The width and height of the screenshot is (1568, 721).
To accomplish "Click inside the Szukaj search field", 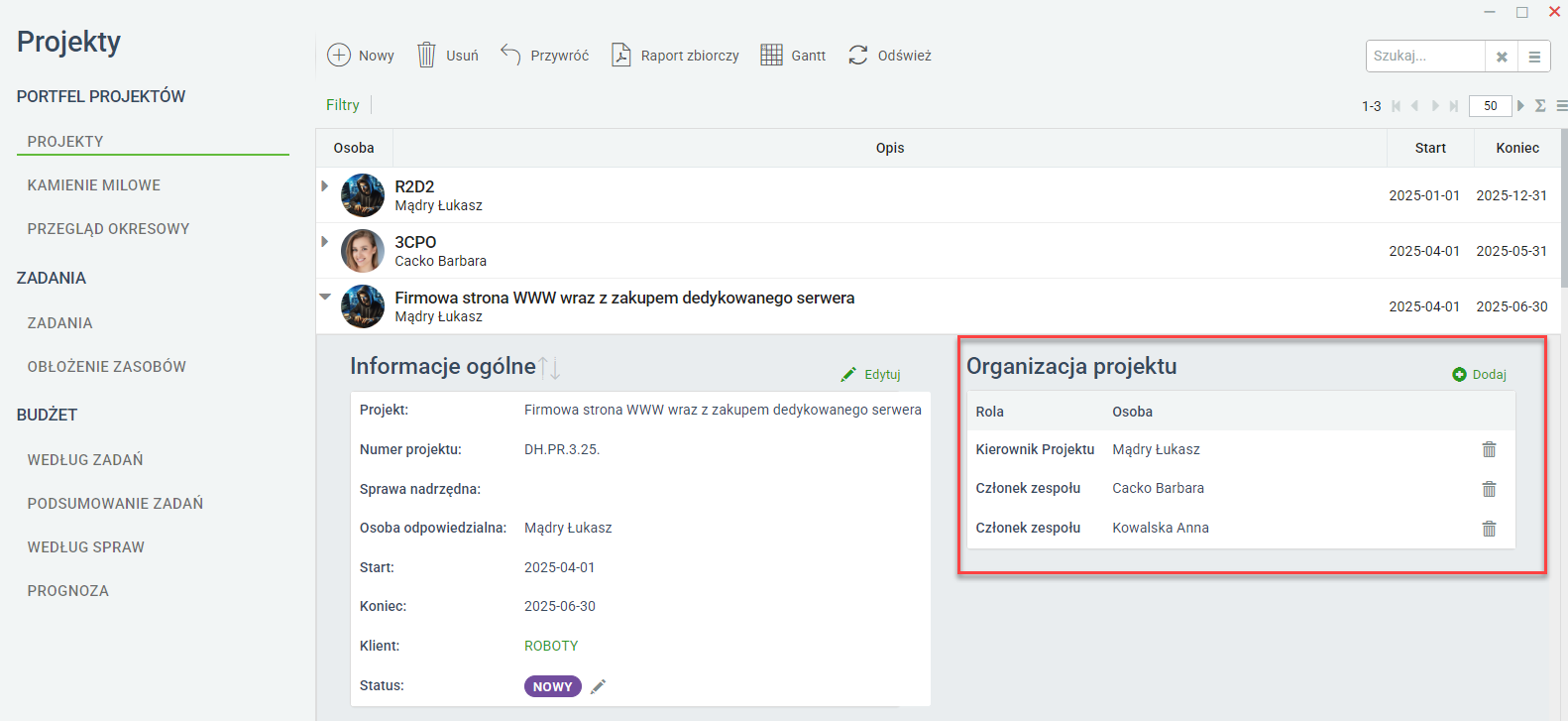I will [1425, 57].
